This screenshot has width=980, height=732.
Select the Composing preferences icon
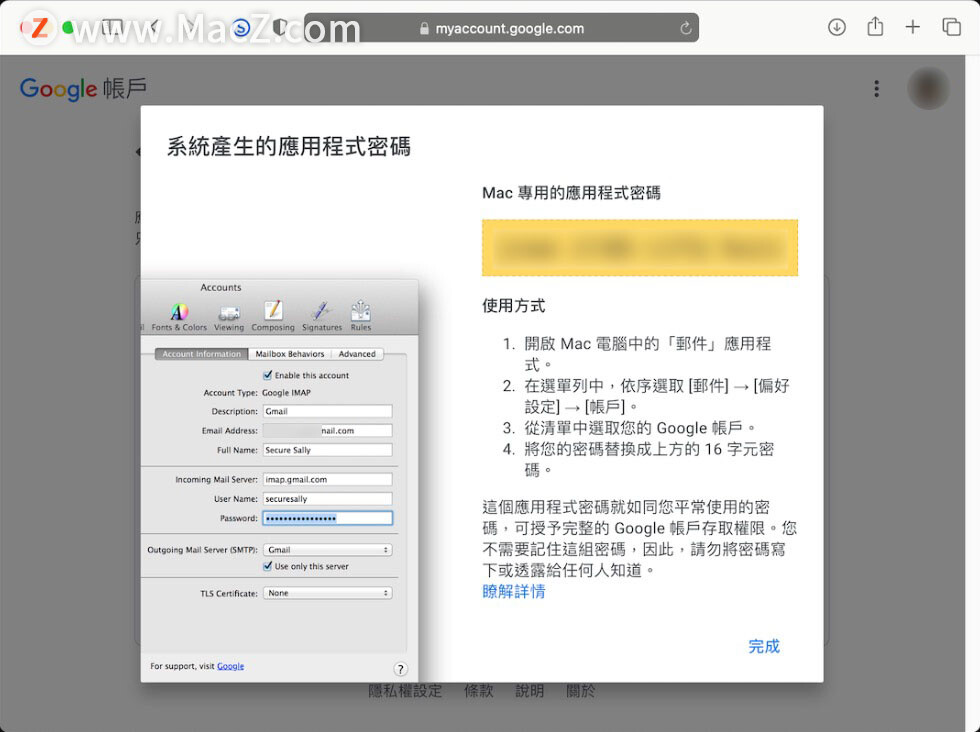point(272,316)
